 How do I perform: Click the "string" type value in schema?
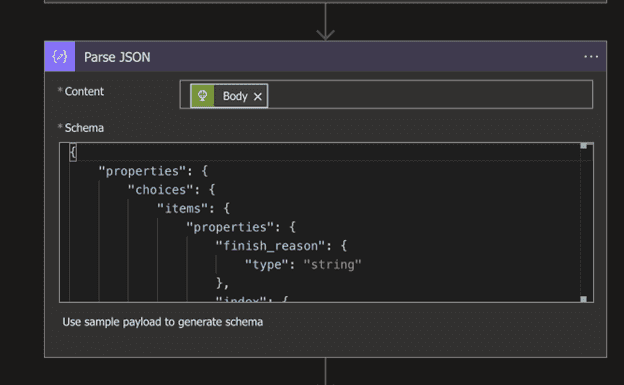coord(332,264)
